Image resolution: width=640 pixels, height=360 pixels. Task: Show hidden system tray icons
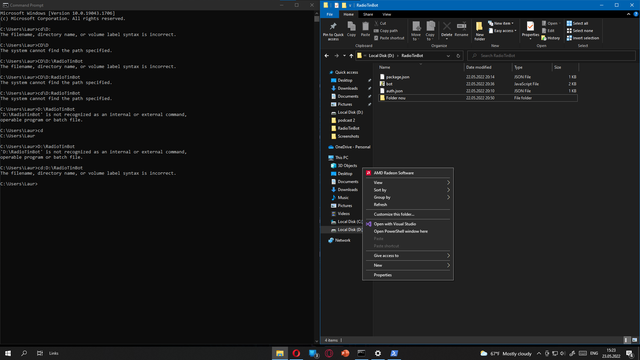[x=539, y=353]
